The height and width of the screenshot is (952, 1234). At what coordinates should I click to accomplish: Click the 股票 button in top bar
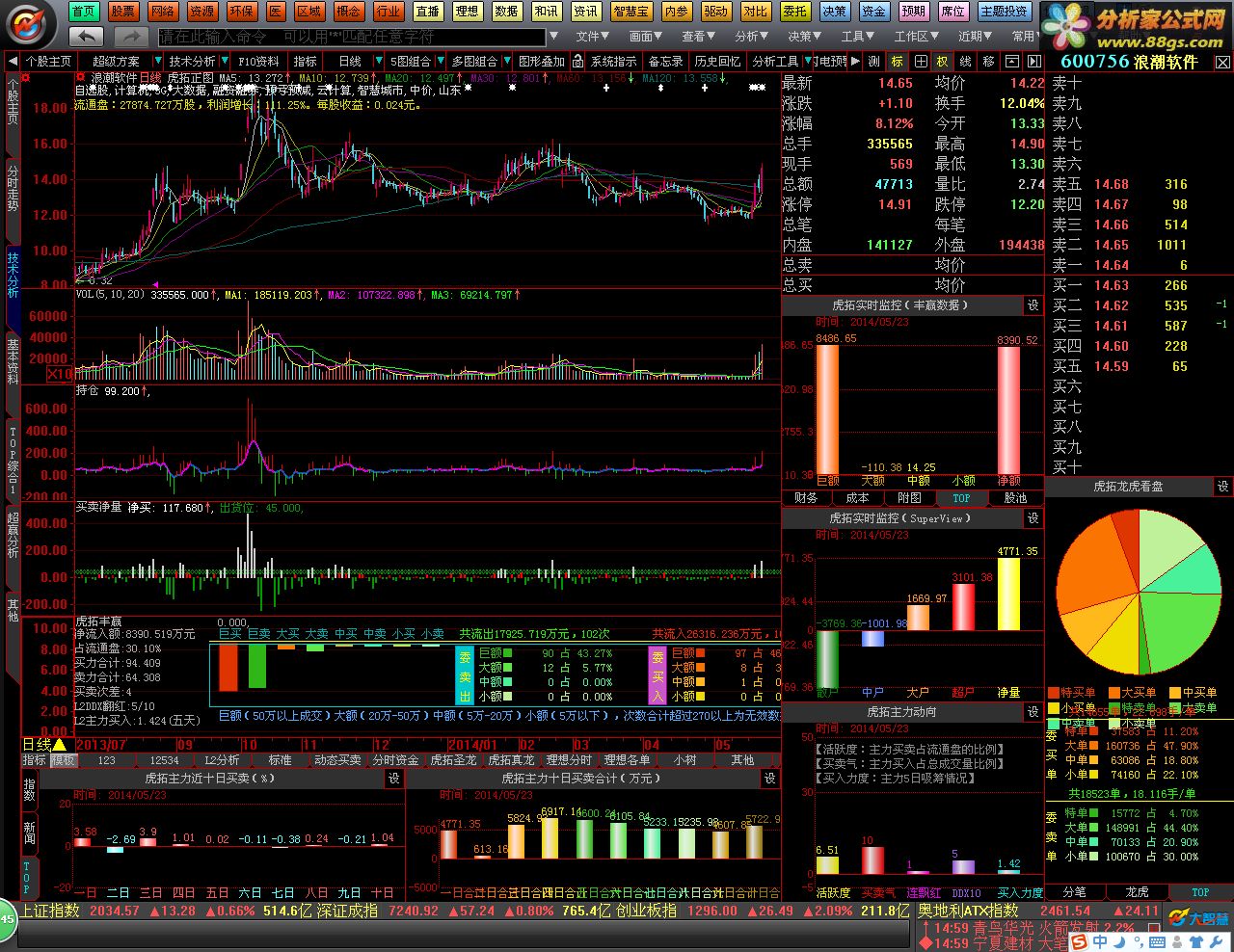click(x=122, y=12)
